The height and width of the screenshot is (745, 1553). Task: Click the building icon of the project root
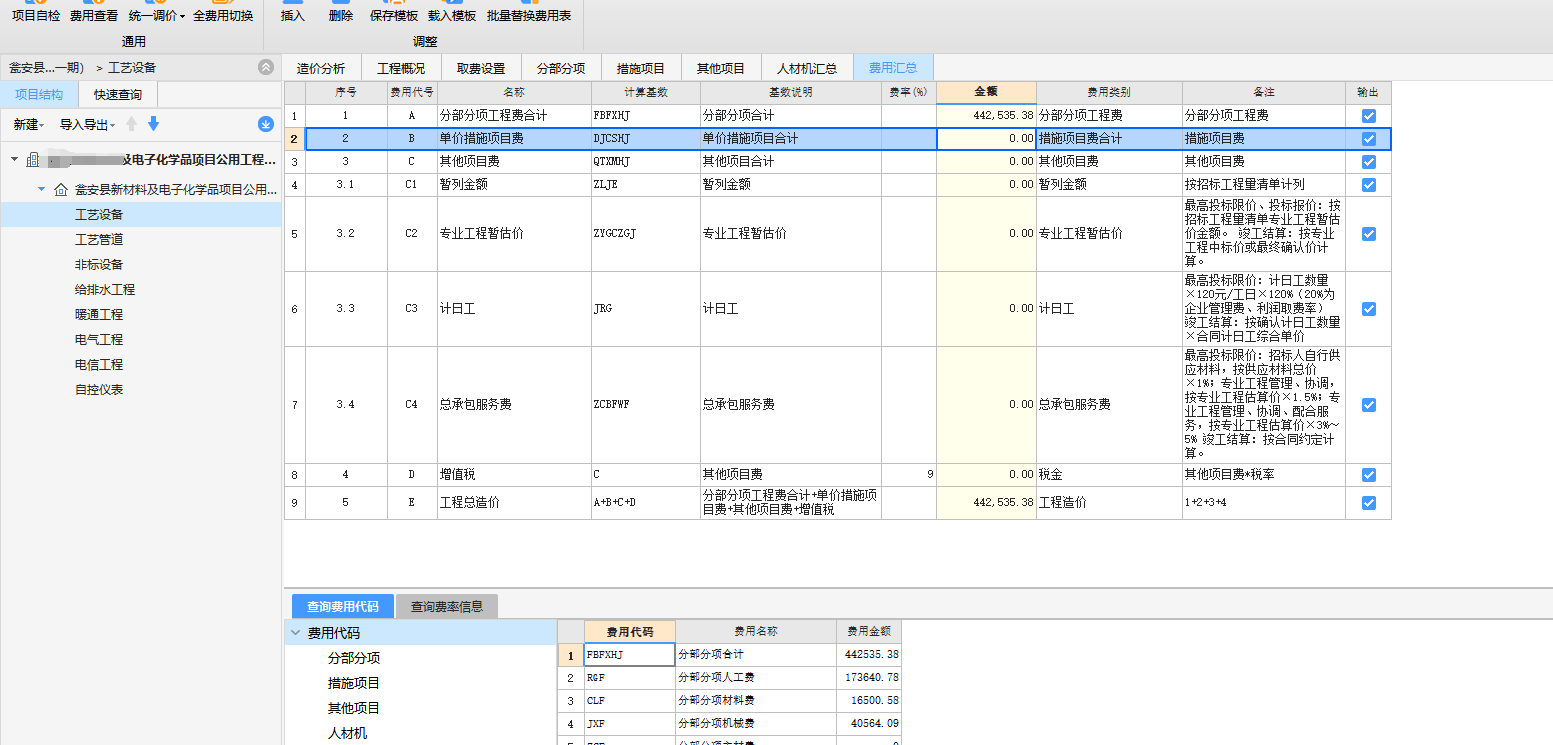click(x=33, y=160)
